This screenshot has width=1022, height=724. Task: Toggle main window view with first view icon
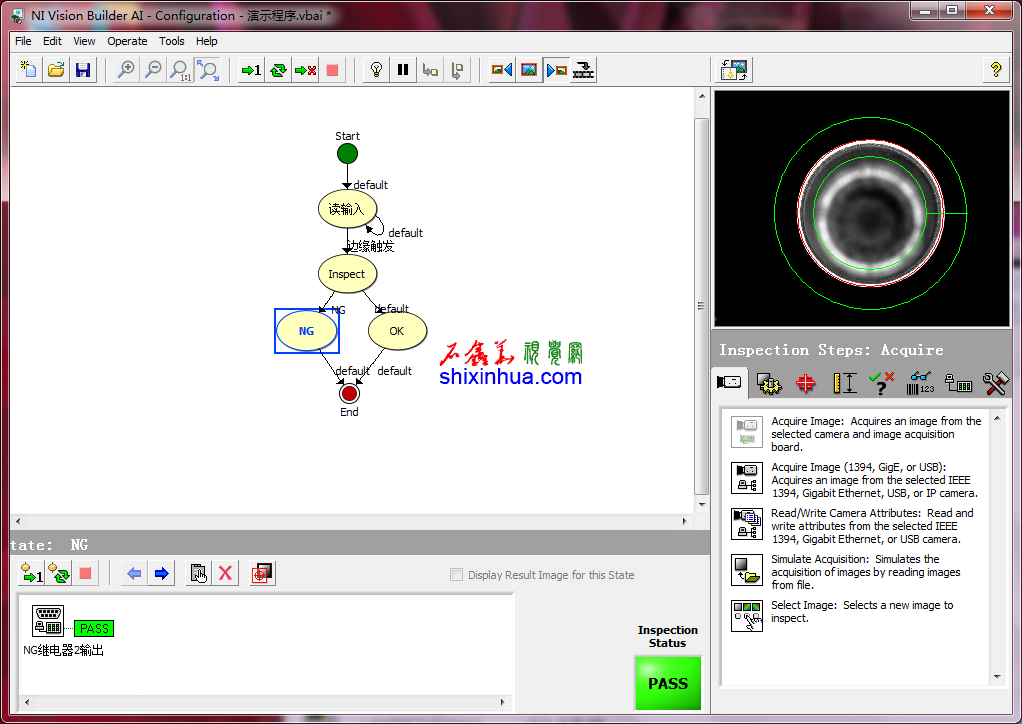tap(501, 70)
